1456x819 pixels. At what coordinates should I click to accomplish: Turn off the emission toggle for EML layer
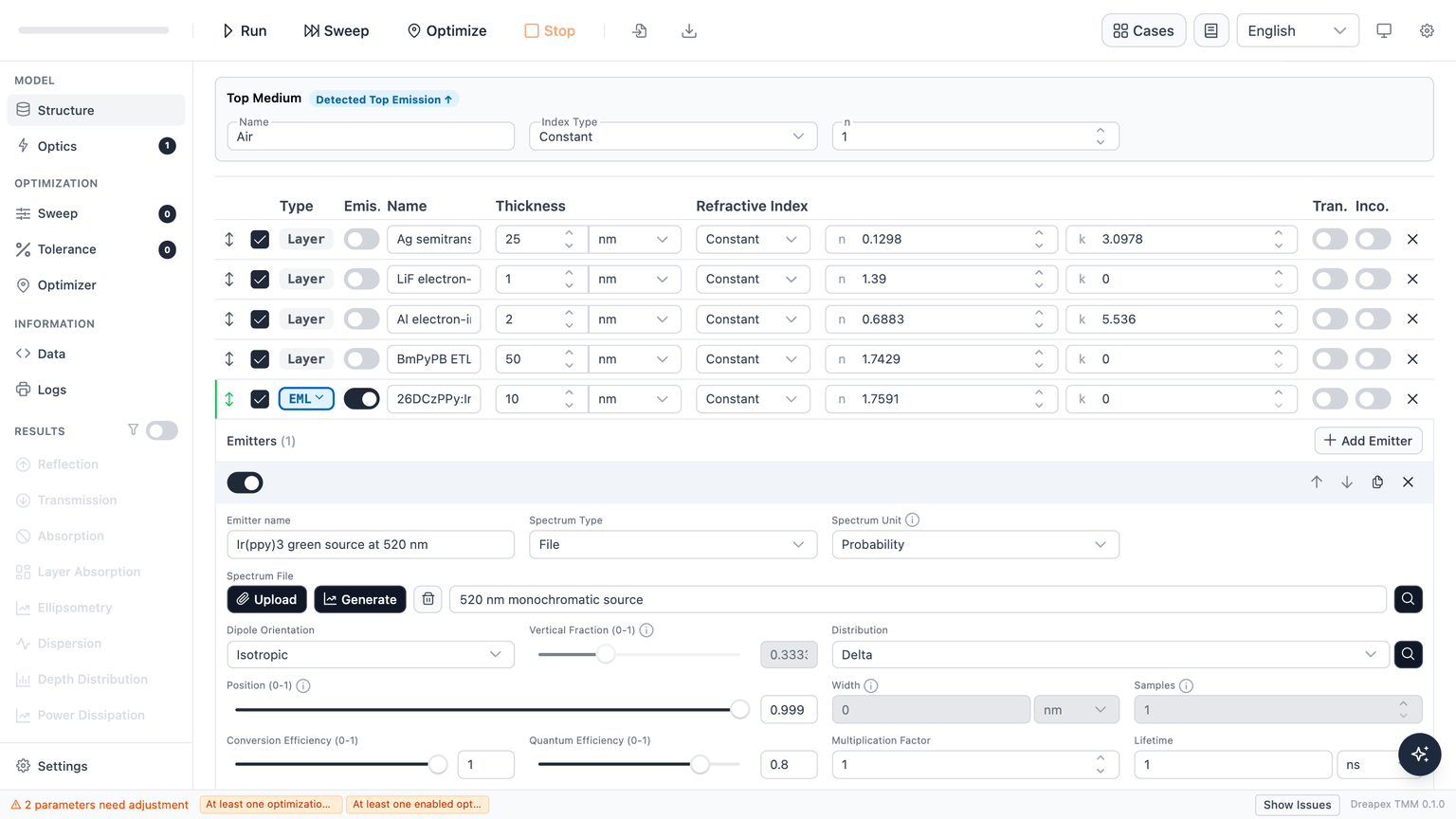coord(361,399)
